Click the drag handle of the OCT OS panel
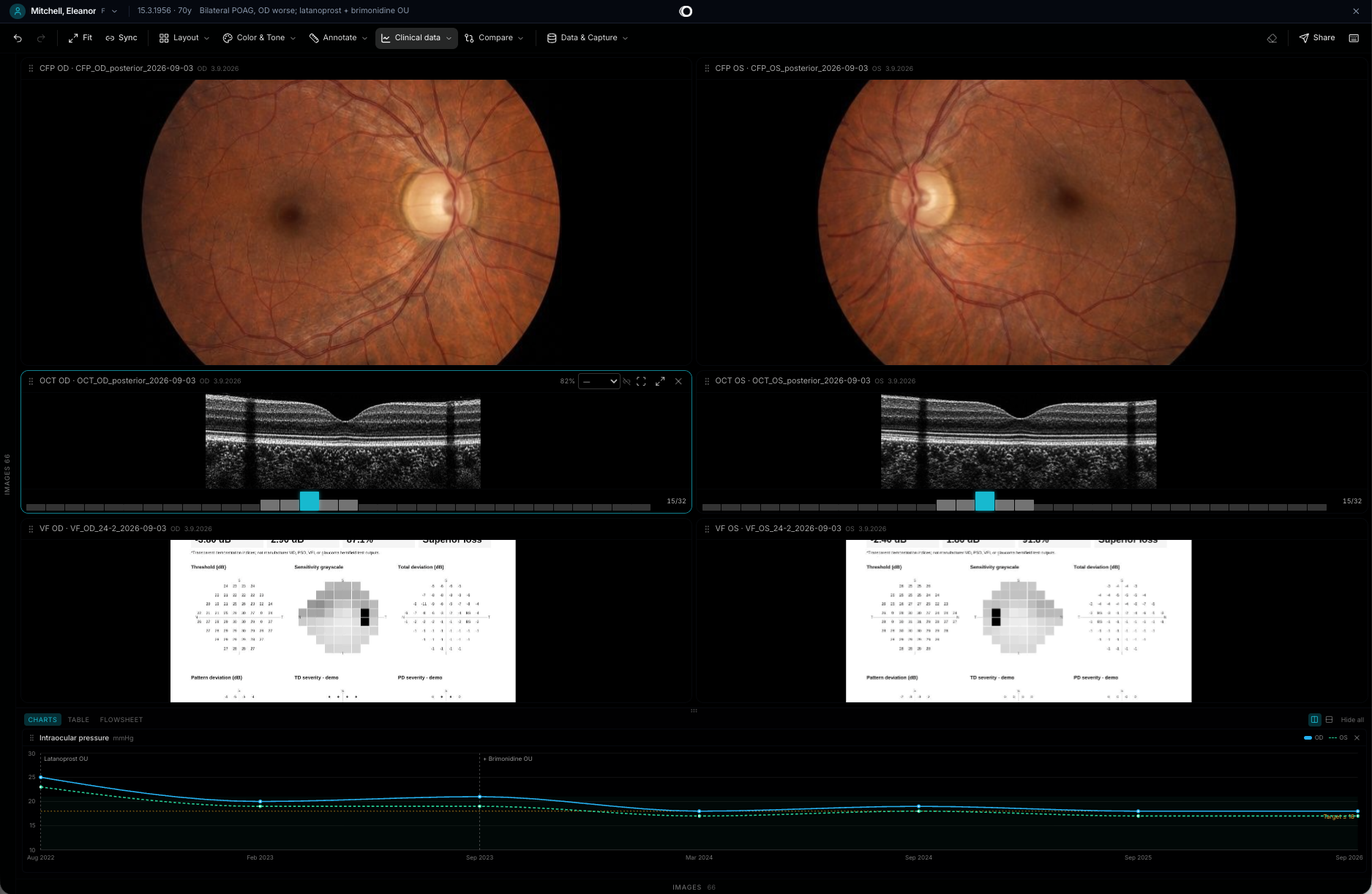This screenshot has height=894, width=1372. [706, 381]
